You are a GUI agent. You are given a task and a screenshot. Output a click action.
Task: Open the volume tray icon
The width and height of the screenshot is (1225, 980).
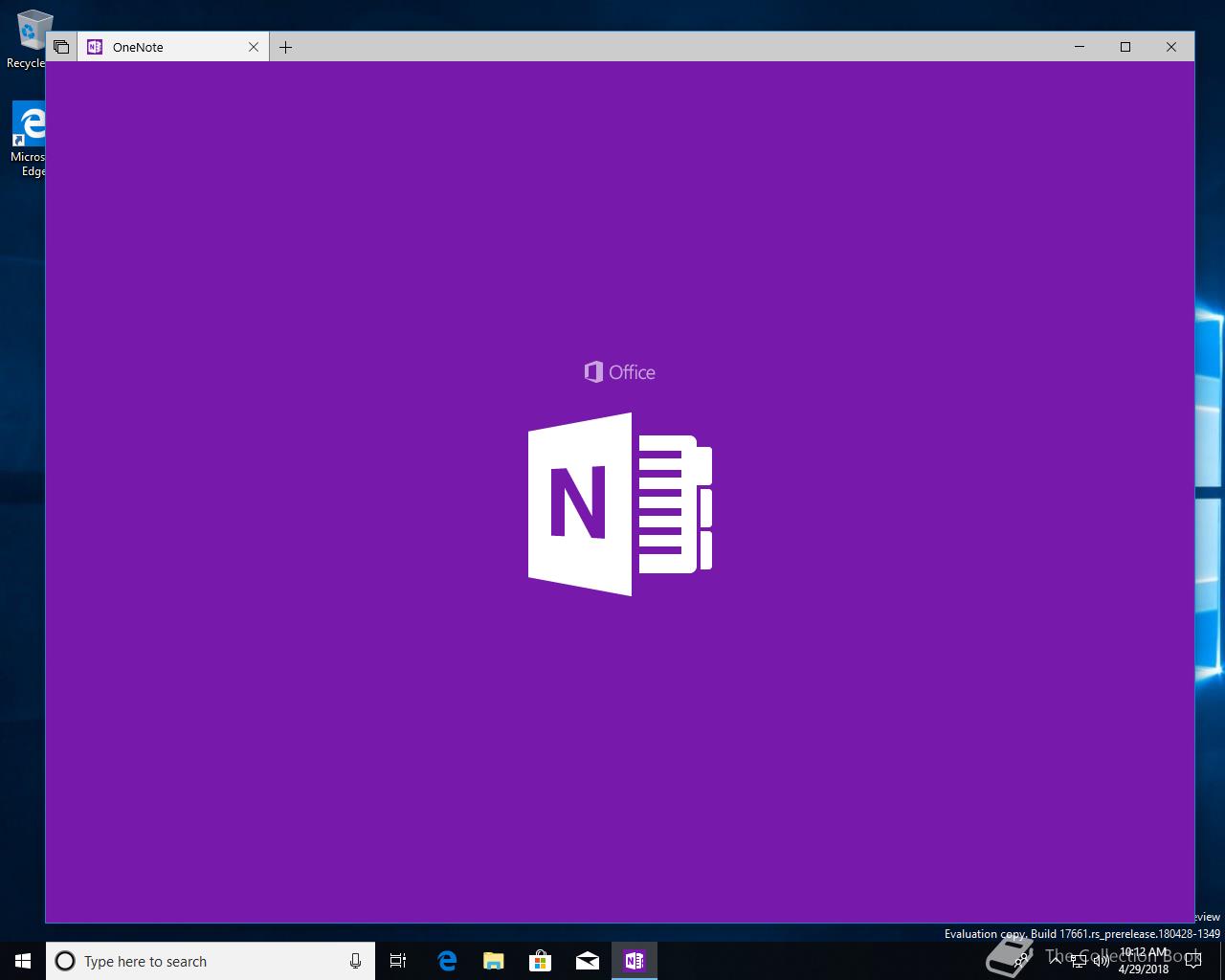[x=1101, y=961]
